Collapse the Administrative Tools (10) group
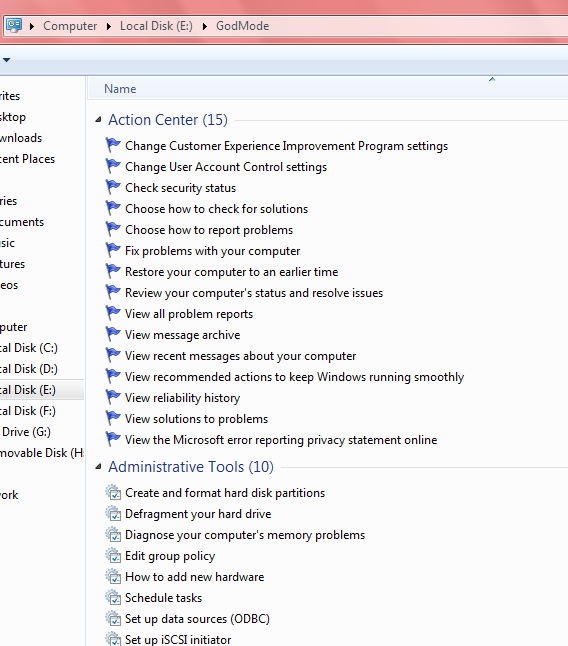 click(98, 467)
